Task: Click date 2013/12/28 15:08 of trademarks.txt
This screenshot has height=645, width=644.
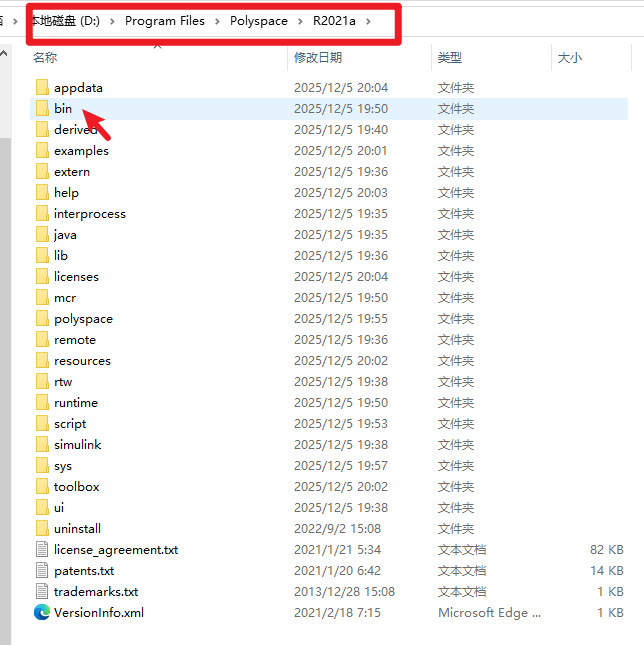Action: coord(344,592)
